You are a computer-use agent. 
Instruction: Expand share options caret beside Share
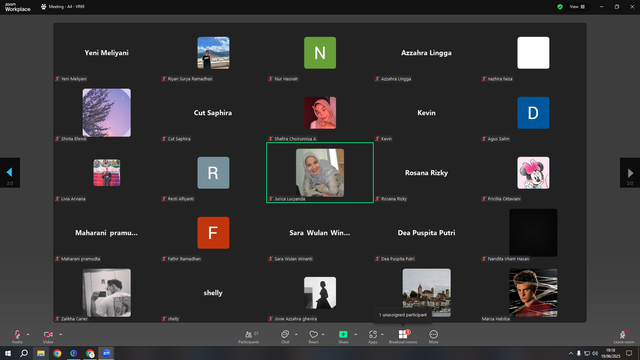coord(356,334)
